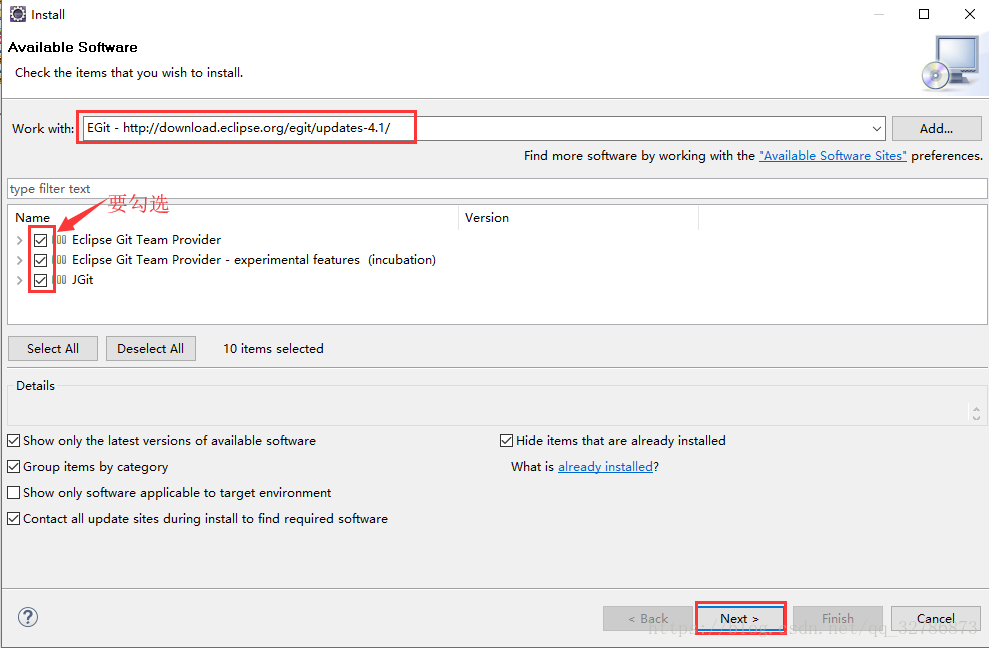Toggle the experimental features (incubation) checkbox
The height and width of the screenshot is (648, 989).
click(40, 260)
